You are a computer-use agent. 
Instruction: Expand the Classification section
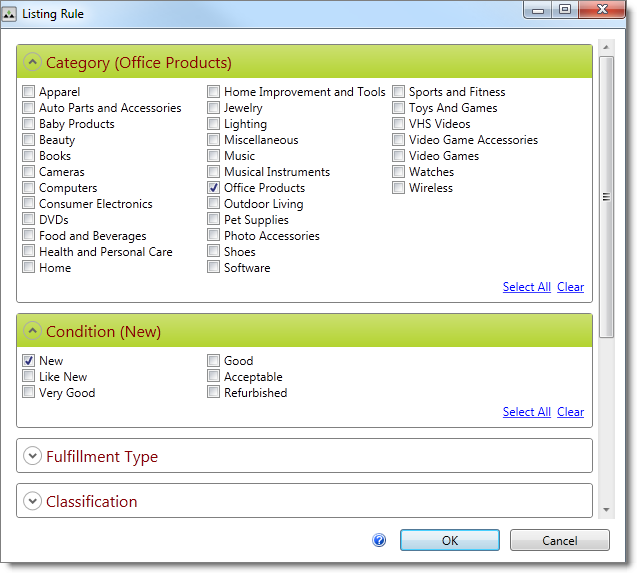(32, 502)
